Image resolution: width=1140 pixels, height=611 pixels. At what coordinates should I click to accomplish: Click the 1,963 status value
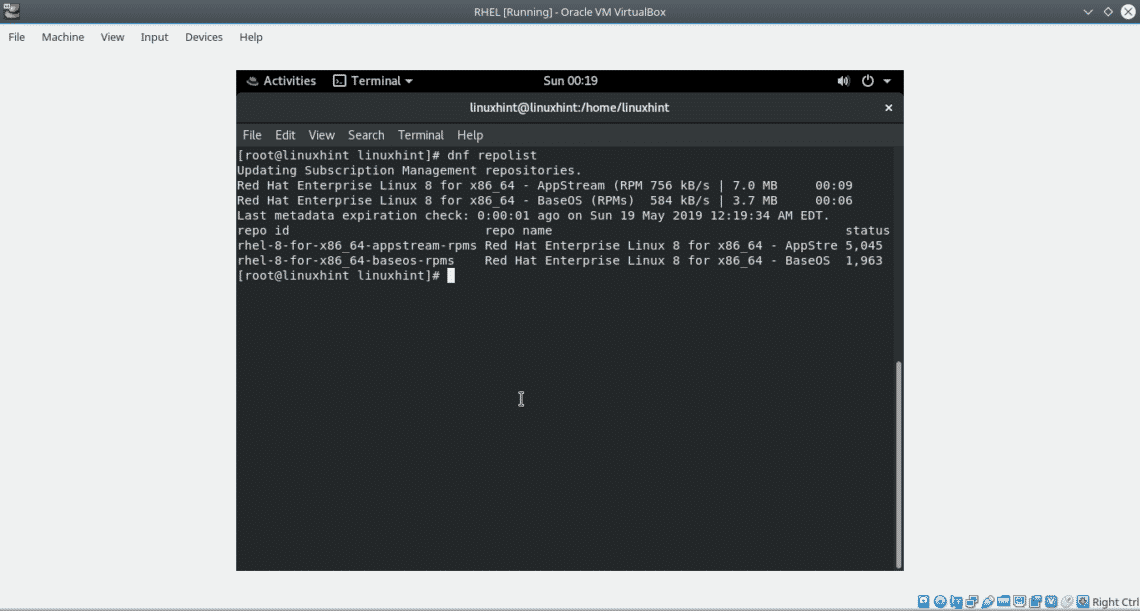864,261
